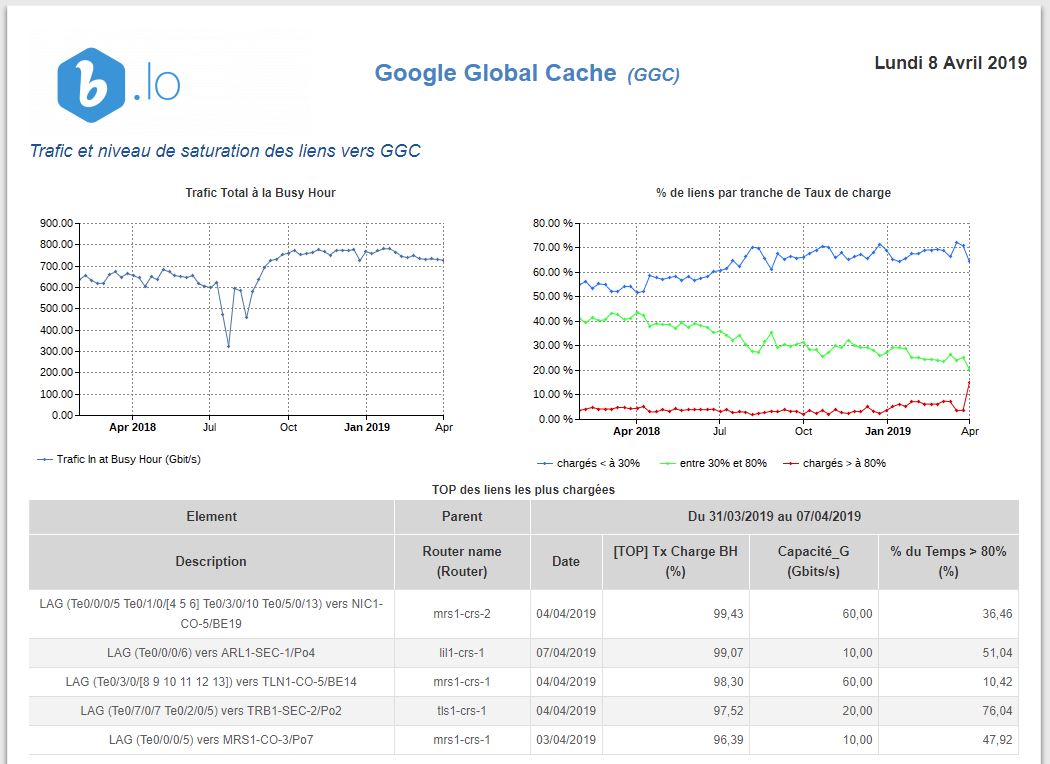Click the Jan 2019 label under the traffic chart
1050x764 pixels.
point(367,427)
